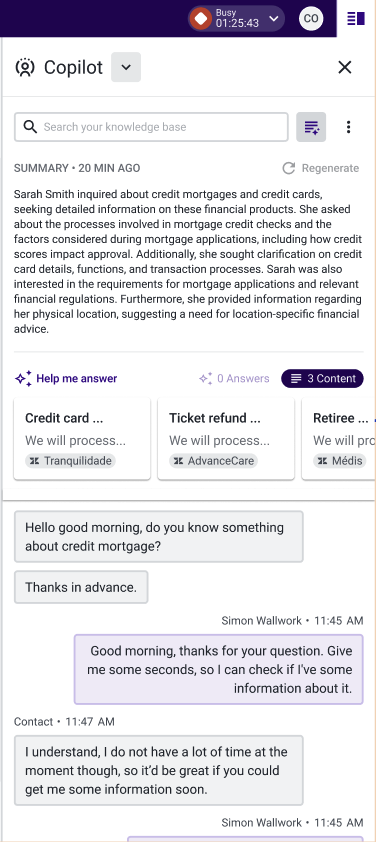Screen dimensions: 376x842
Task: Click Help me answer link
Action: (x=66, y=379)
